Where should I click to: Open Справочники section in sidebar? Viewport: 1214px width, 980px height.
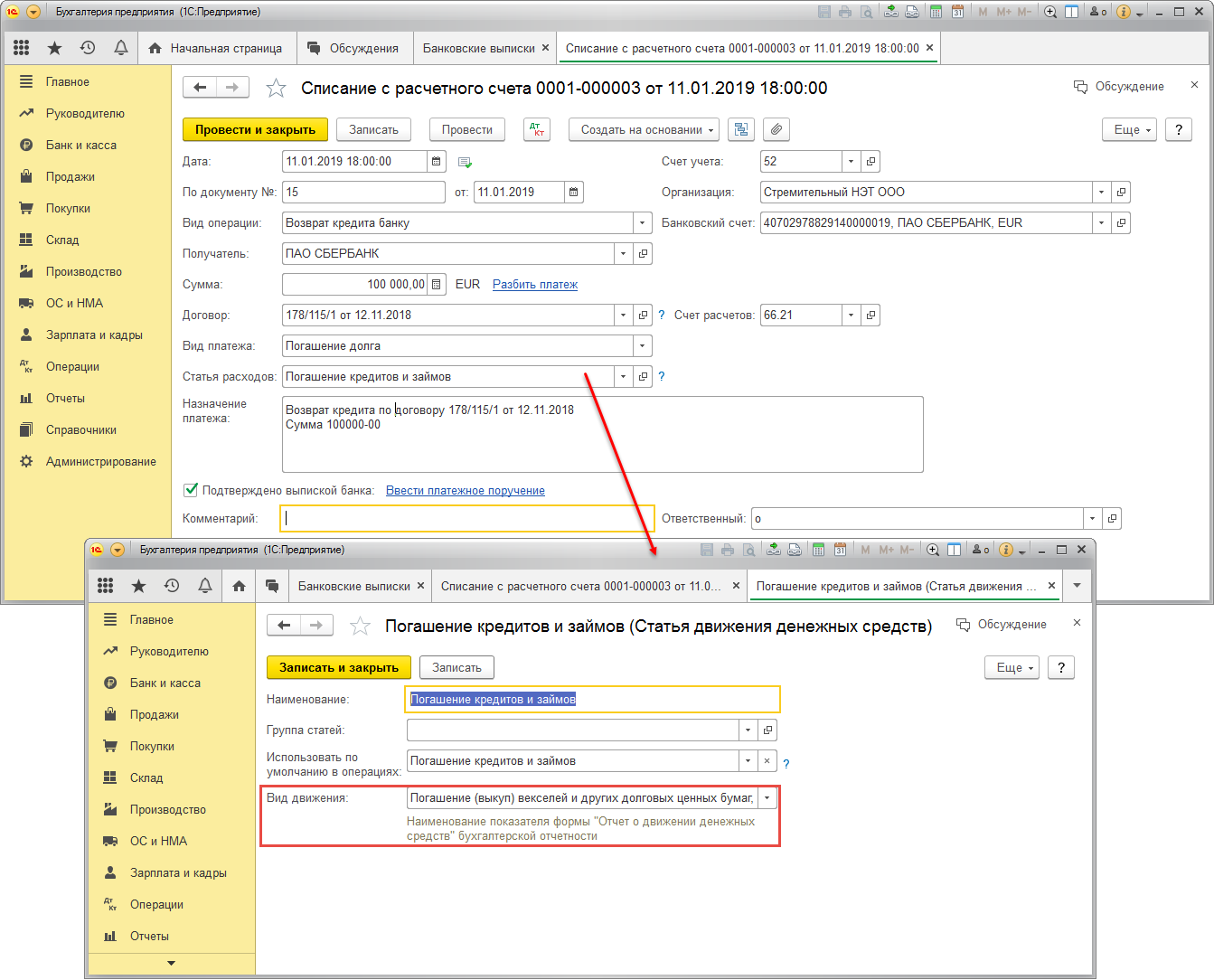pos(81,429)
